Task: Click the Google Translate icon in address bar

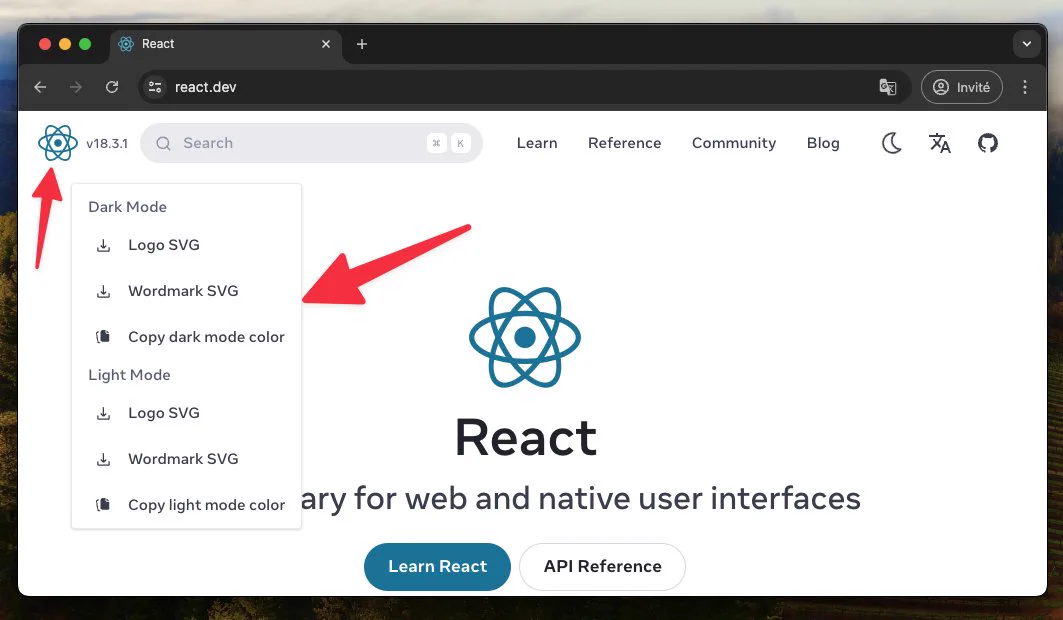Action: pos(887,87)
